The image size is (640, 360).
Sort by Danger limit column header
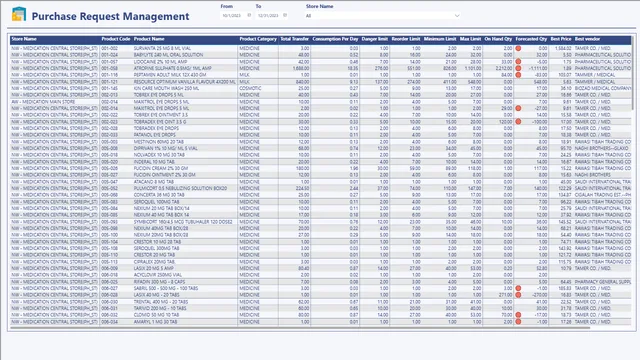click(375, 39)
